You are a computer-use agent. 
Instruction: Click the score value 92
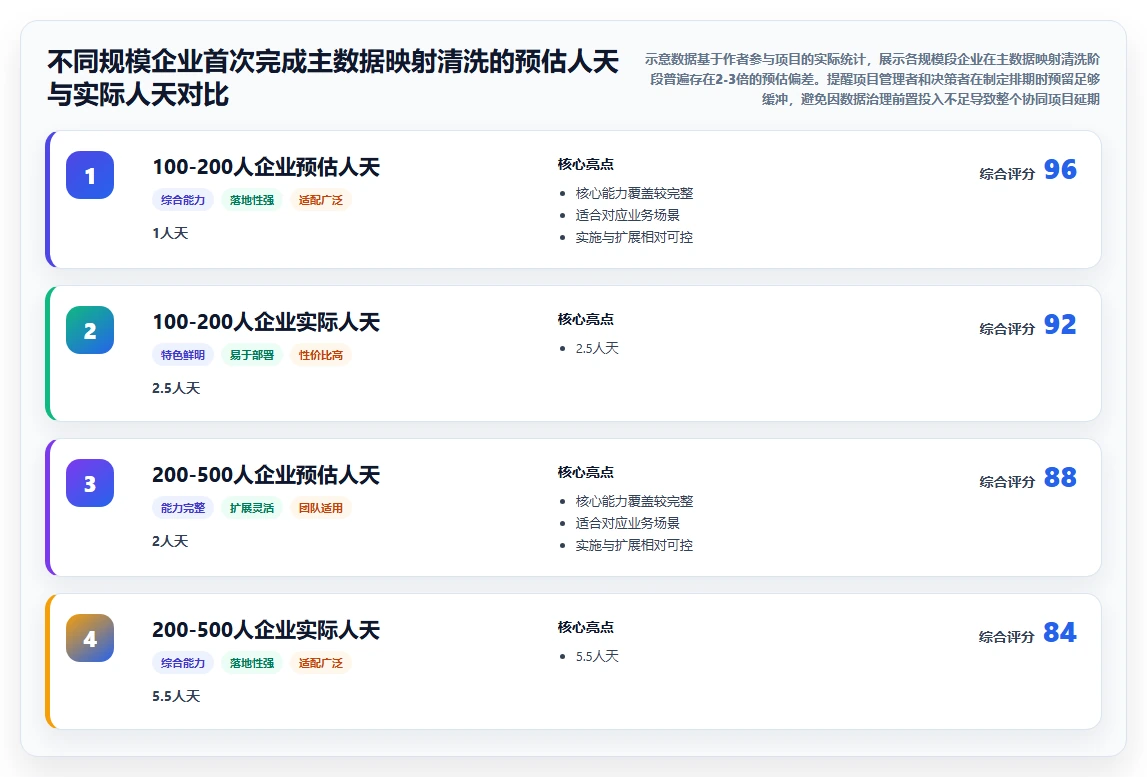[1060, 325]
